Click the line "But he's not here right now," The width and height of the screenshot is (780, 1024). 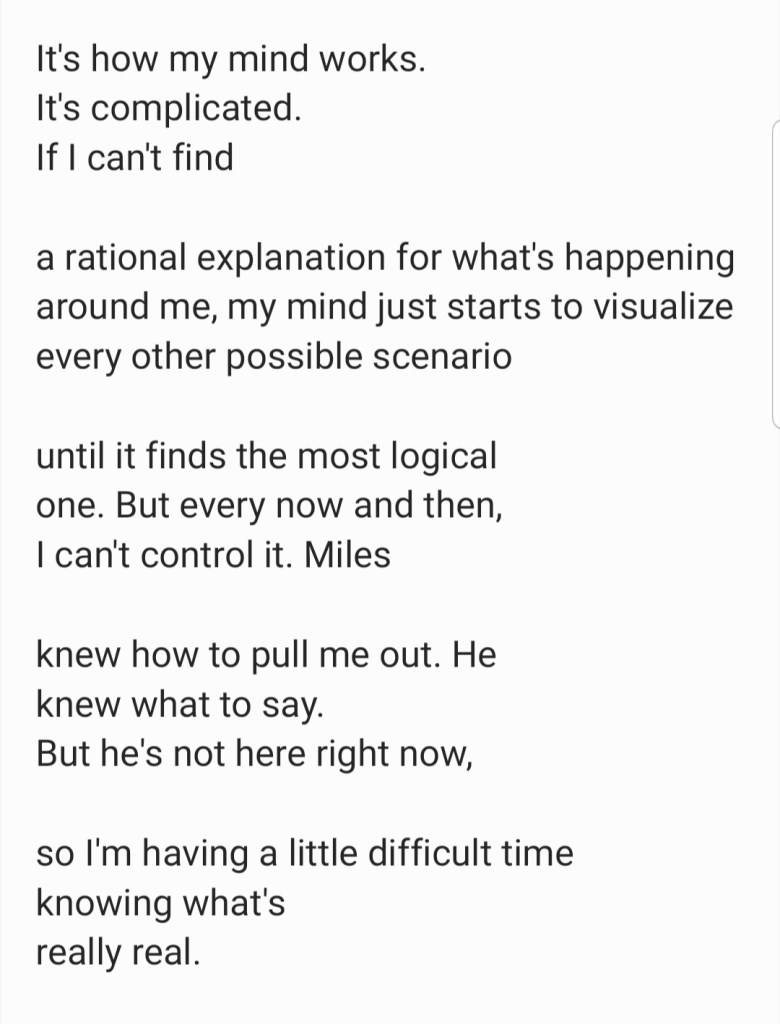click(254, 754)
